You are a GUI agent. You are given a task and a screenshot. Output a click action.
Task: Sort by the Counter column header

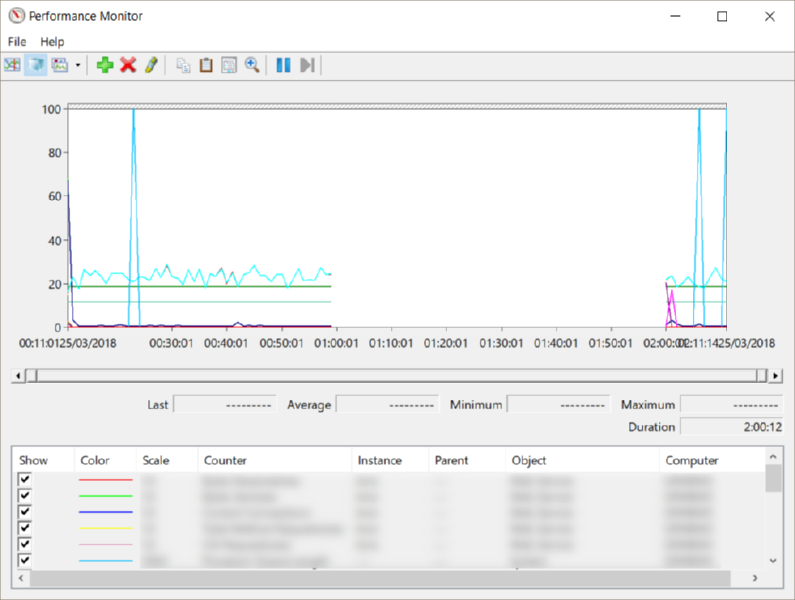point(275,460)
